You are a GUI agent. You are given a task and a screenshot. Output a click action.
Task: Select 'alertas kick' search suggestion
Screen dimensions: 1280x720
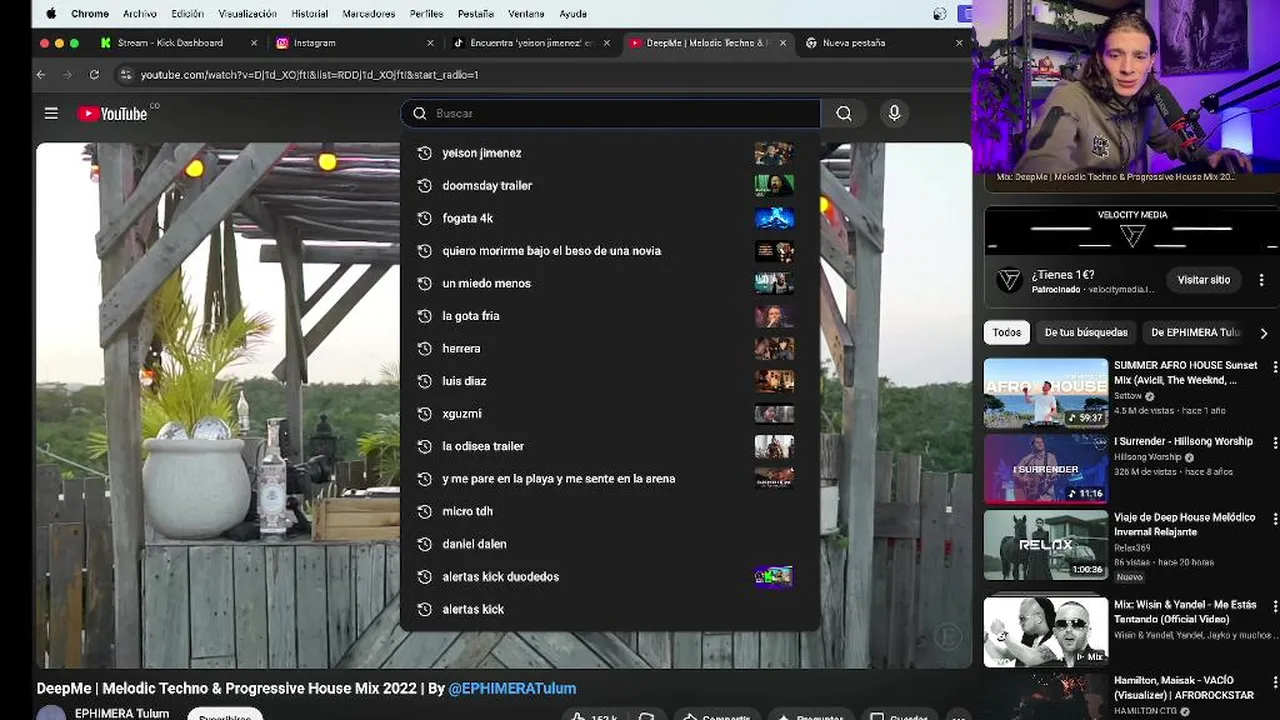point(609,609)
